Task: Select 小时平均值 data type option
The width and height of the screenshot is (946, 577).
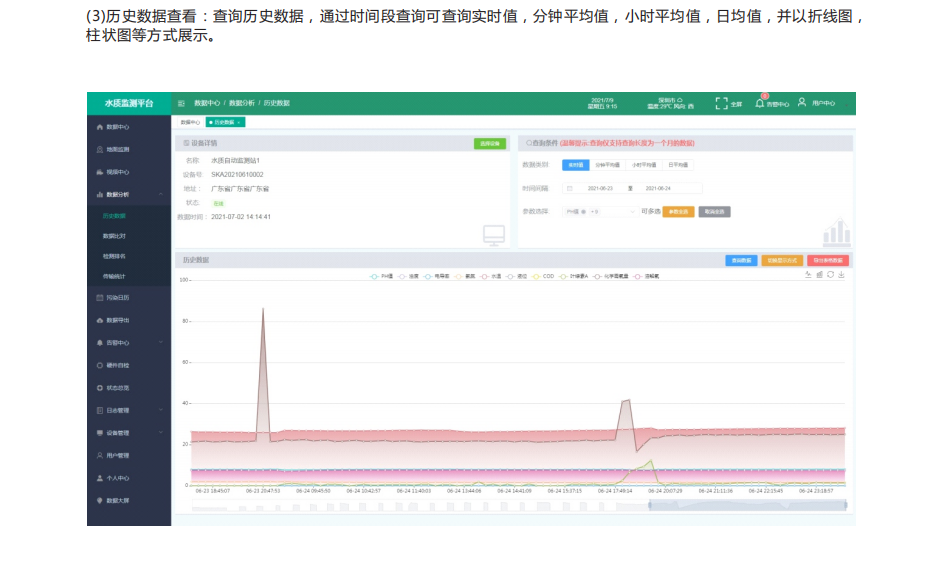Action: [644, 165]
